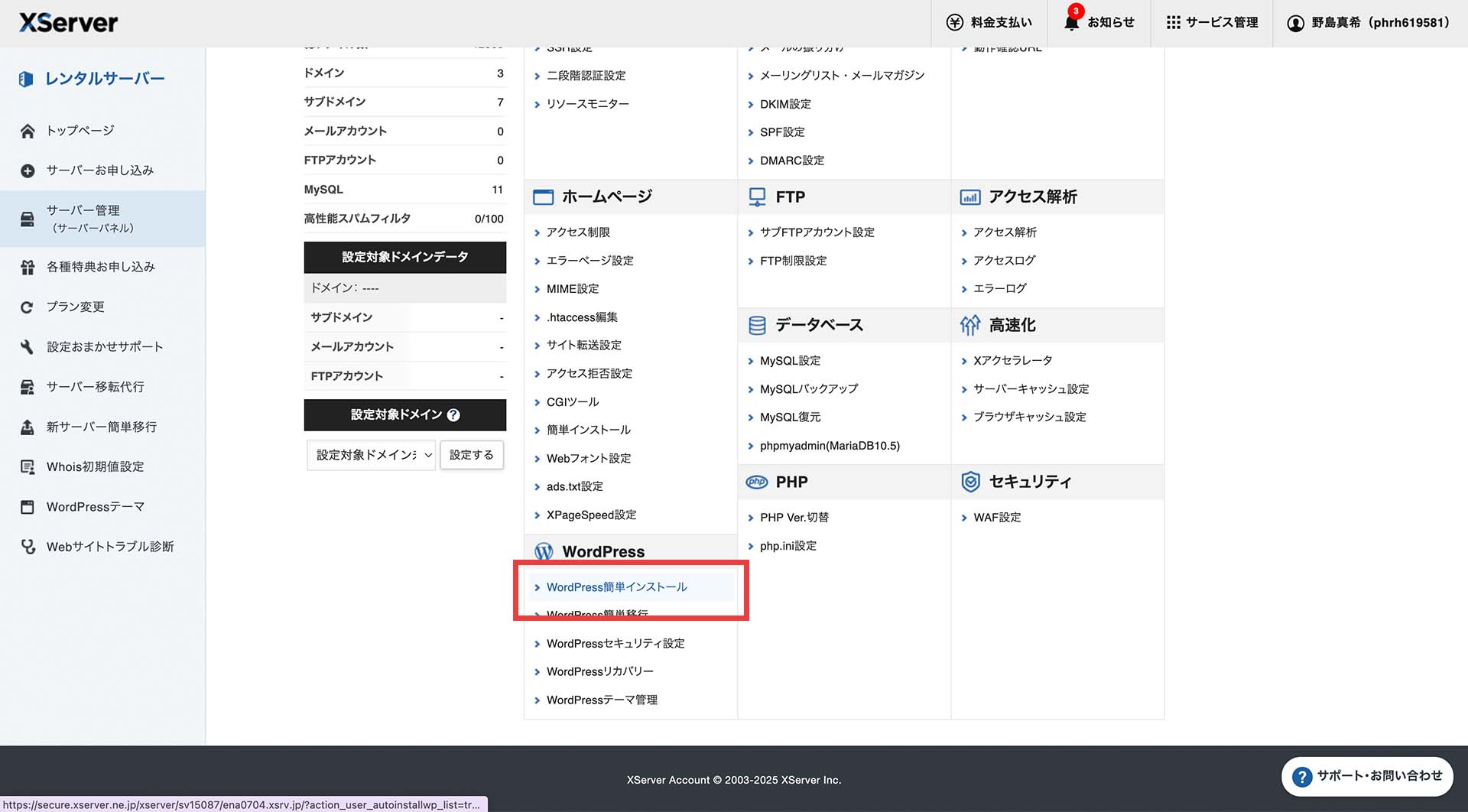This screenshot has width=1468, height=812.
Task: Click the PHP logo icon
Action: (x=757, y=482)
